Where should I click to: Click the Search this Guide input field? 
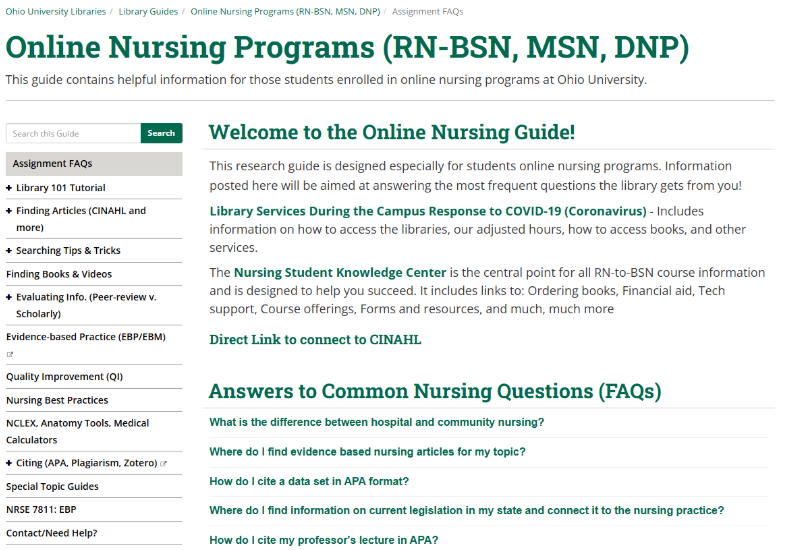pyautogui.click(x=73, y=133)
